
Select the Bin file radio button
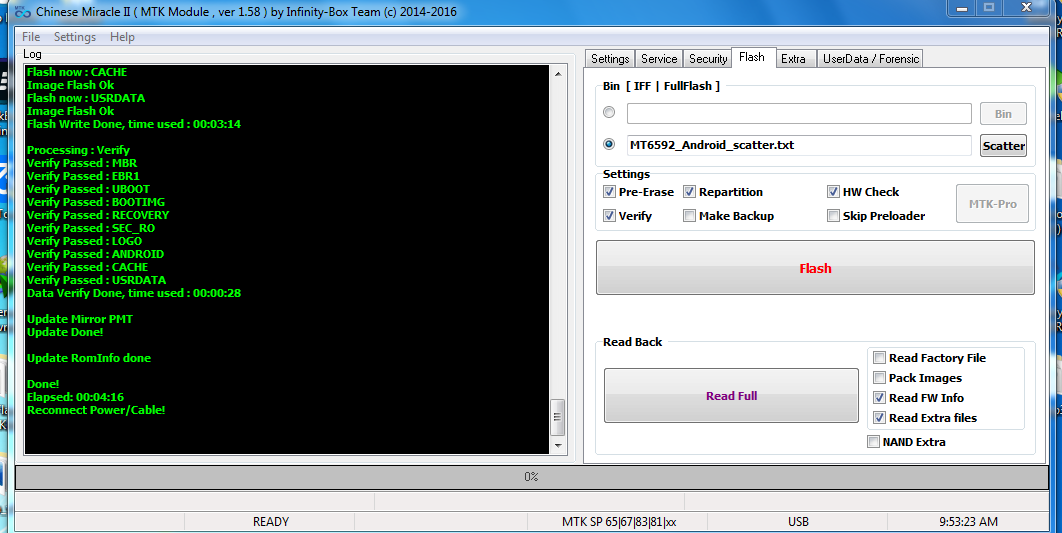pyautogui.click(x=609, y=112)
